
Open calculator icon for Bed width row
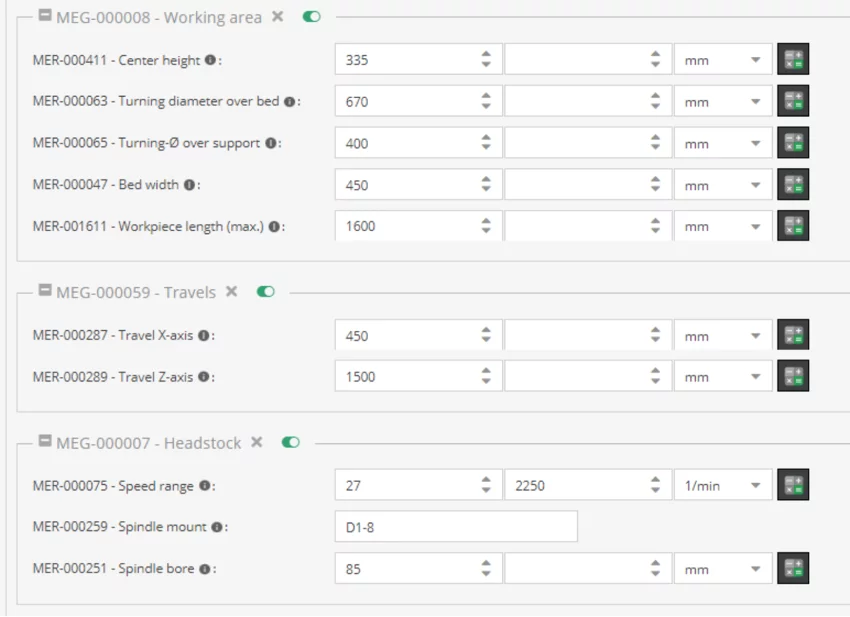793,184
